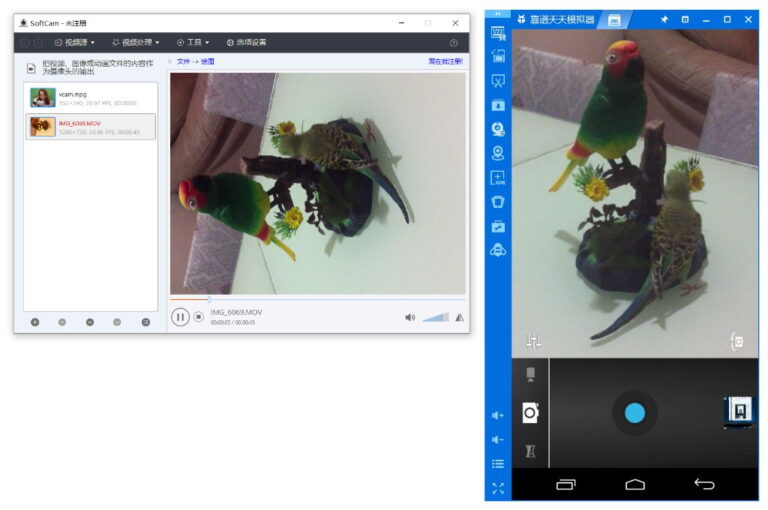Click the 现在就注册 register link
The image size is (768, 510).
[445, 62]
